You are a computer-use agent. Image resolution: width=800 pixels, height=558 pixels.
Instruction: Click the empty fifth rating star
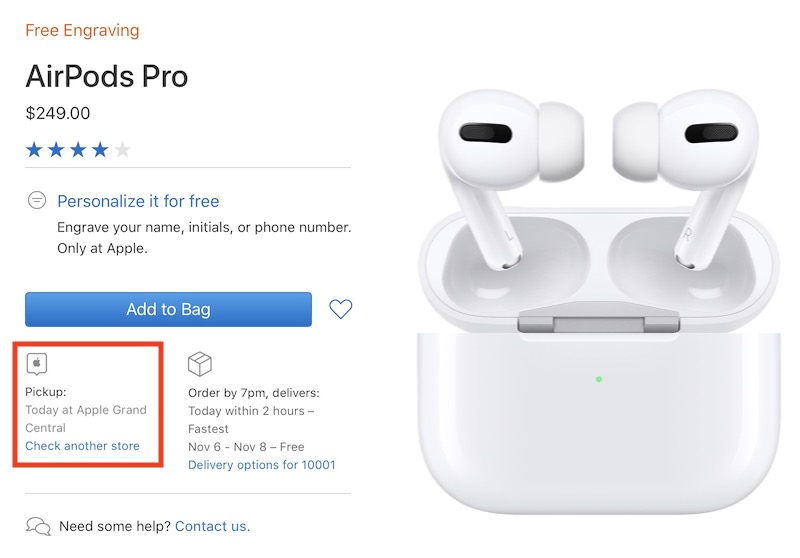(122, 150)
